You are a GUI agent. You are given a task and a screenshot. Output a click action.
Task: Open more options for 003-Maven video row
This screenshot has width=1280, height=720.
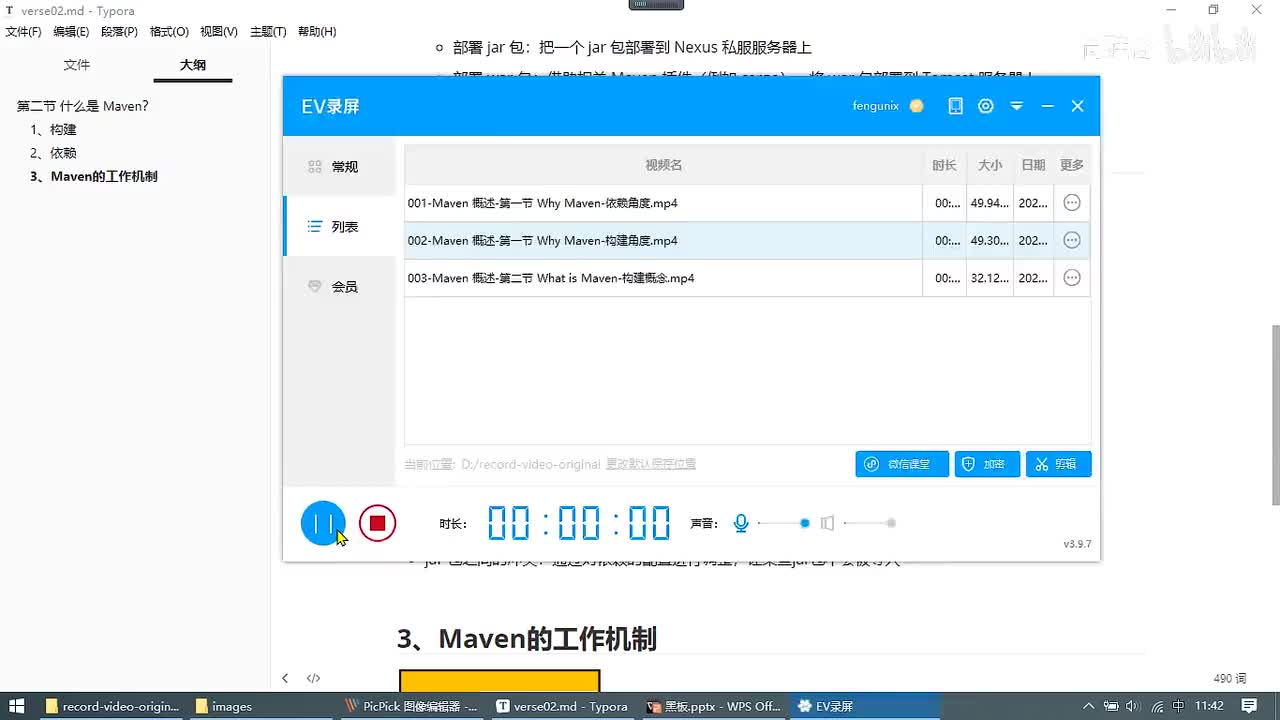(1072, 278)
